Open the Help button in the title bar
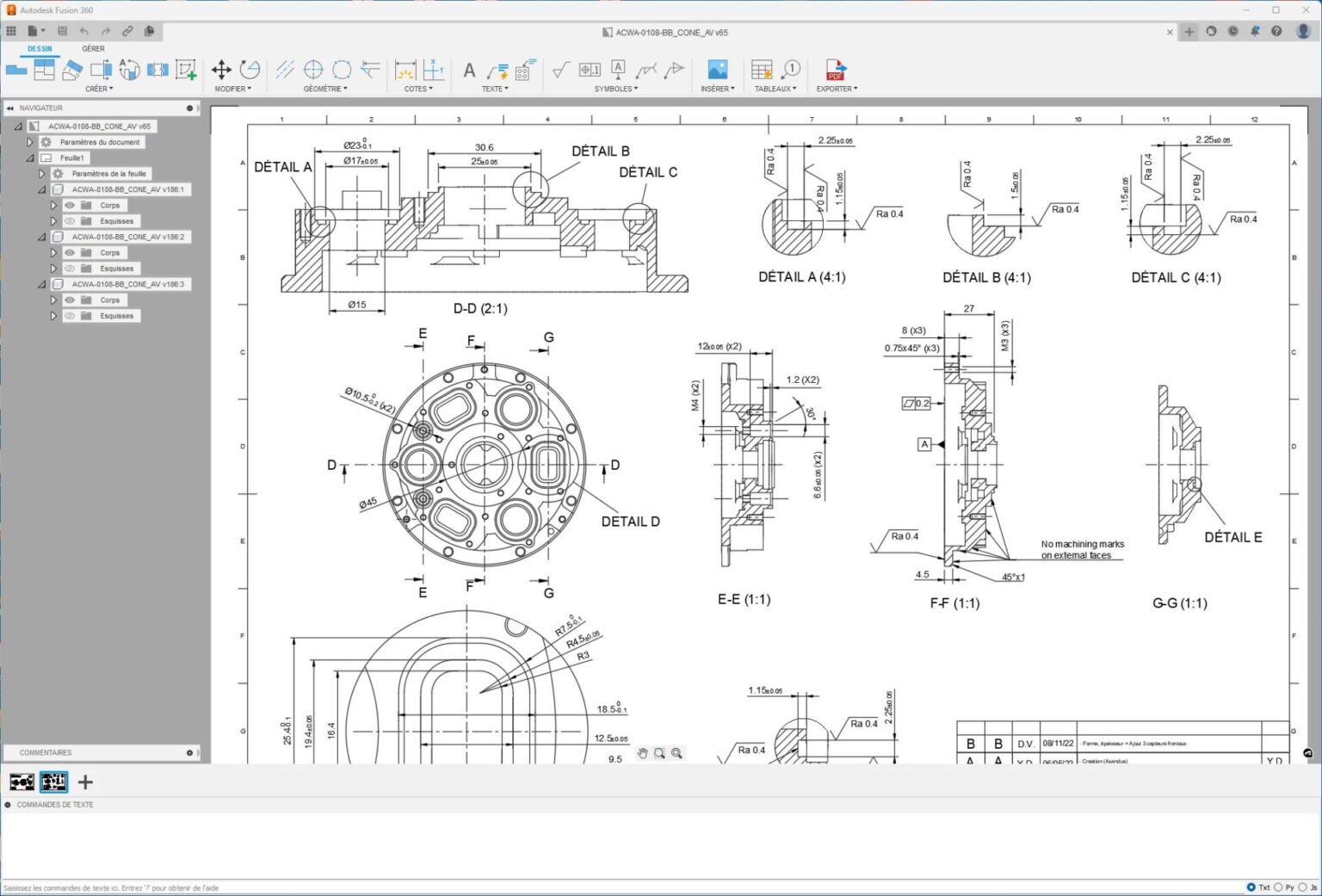Screen dimensions: 1322x896 tap(1278, 32)
